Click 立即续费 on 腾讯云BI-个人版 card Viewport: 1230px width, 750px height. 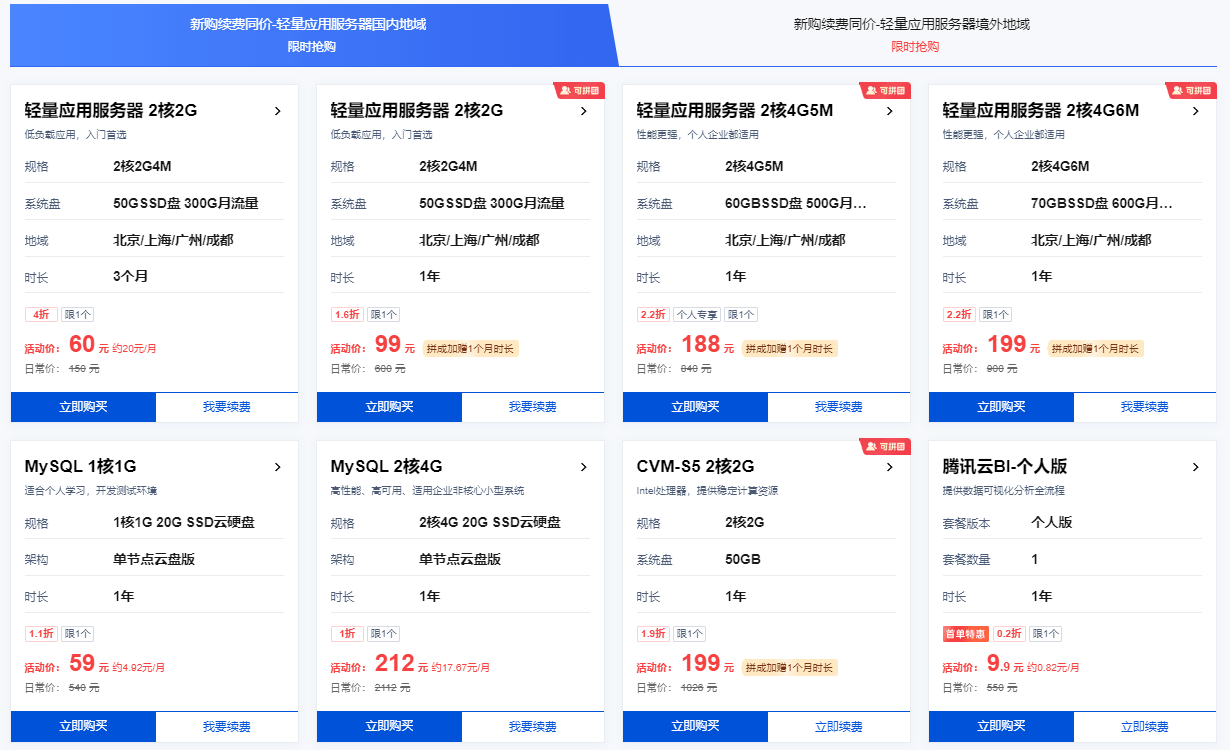click(x=1145, y=726)
